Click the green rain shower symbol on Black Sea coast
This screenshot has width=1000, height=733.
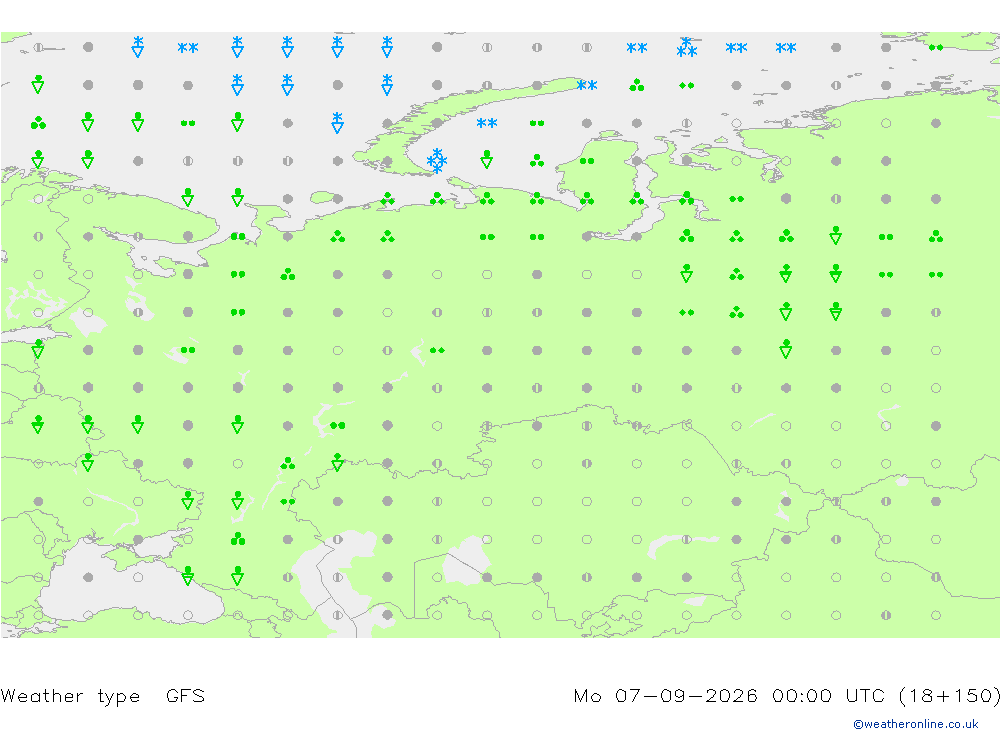click(188, 575)
